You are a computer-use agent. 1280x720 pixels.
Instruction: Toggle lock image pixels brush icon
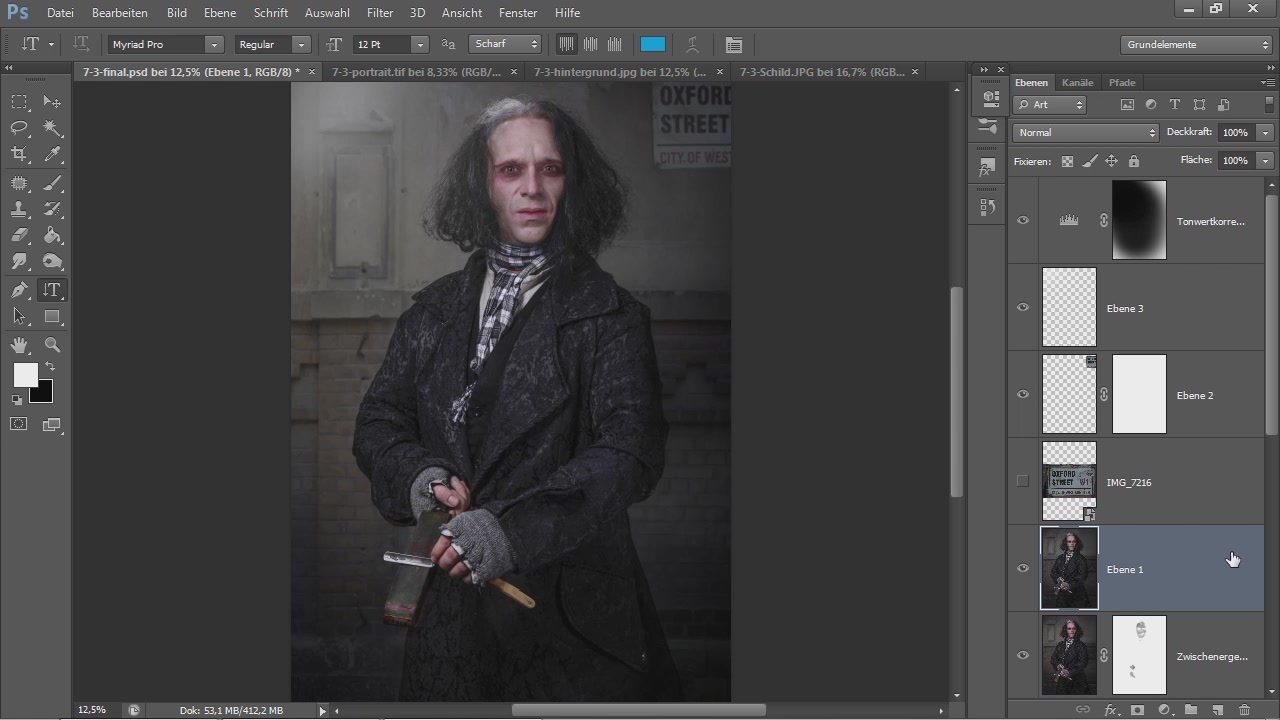(x=1090, y=161)
